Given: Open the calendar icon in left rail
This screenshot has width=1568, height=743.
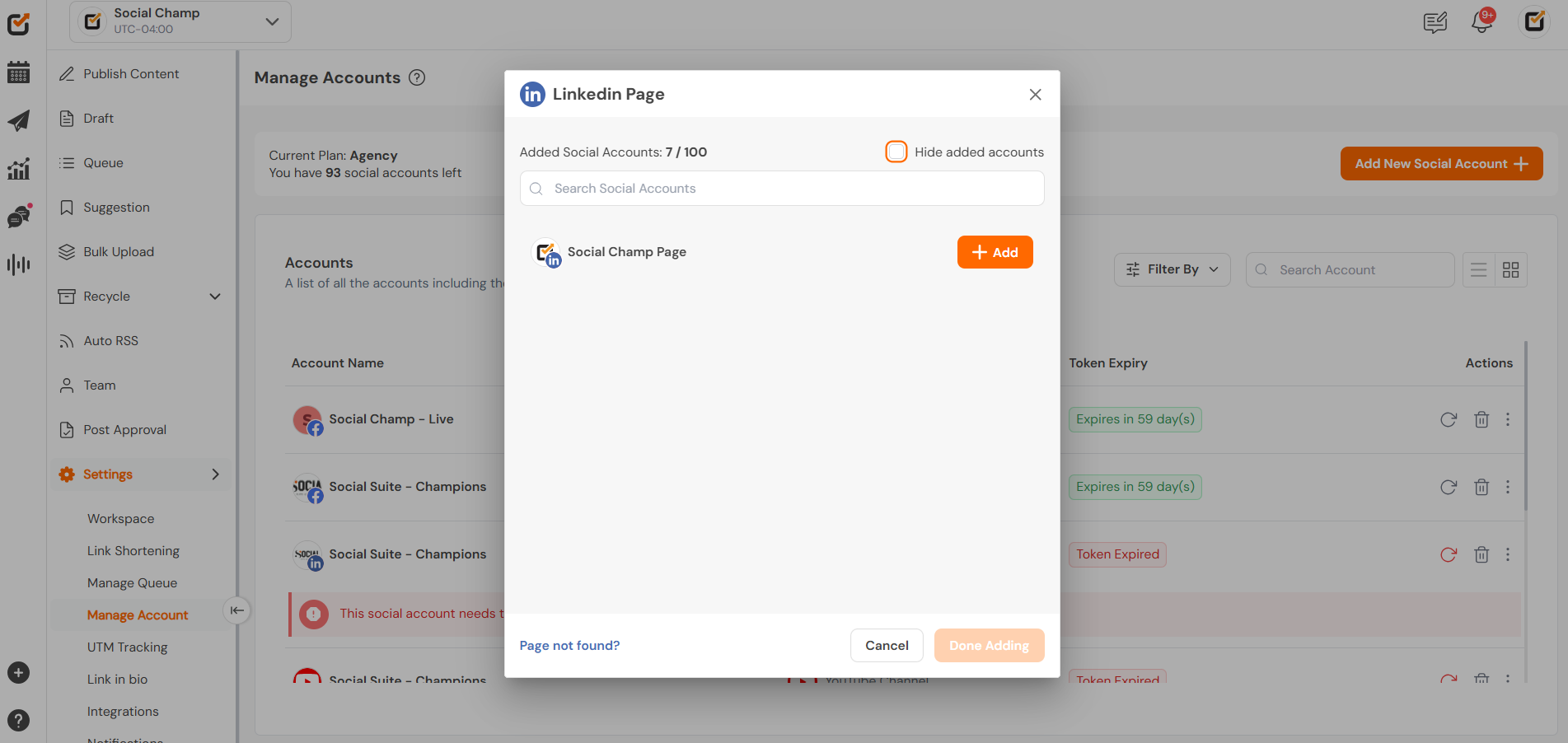Looking at the screenshot, I should pyautogui.click(x=18, y=72).
